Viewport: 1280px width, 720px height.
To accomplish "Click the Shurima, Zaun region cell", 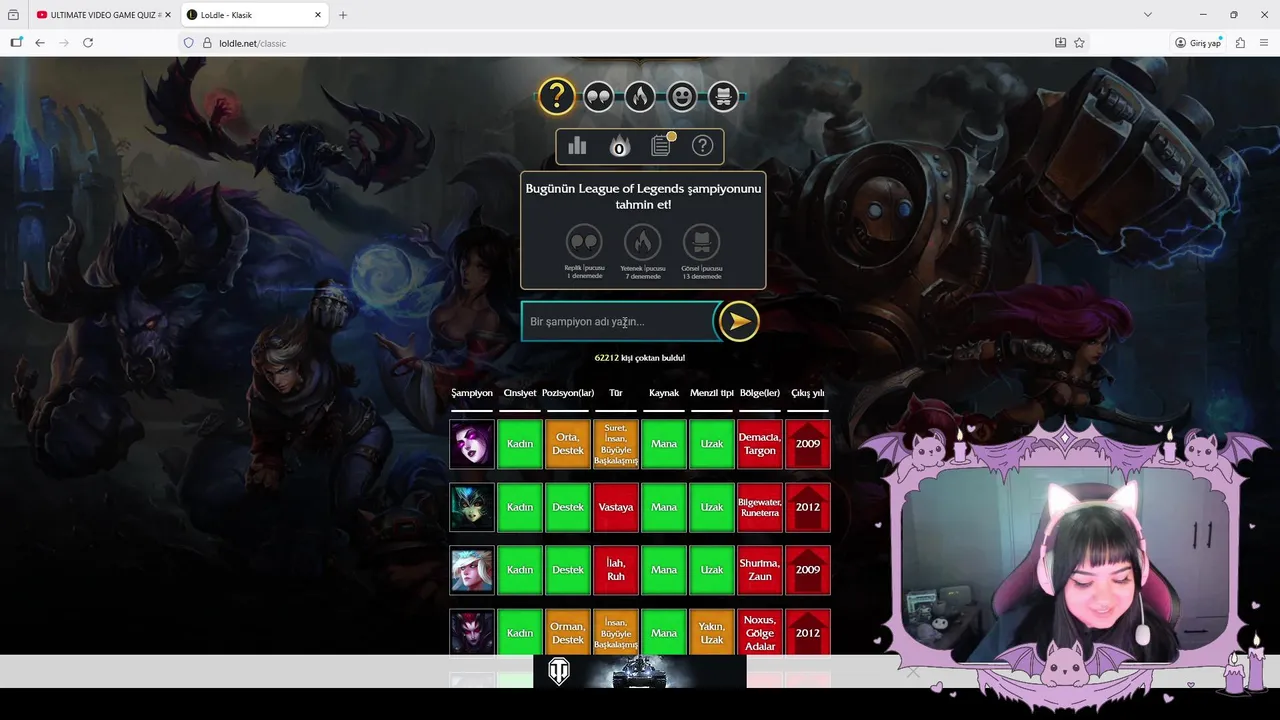I will click(760, 570).
